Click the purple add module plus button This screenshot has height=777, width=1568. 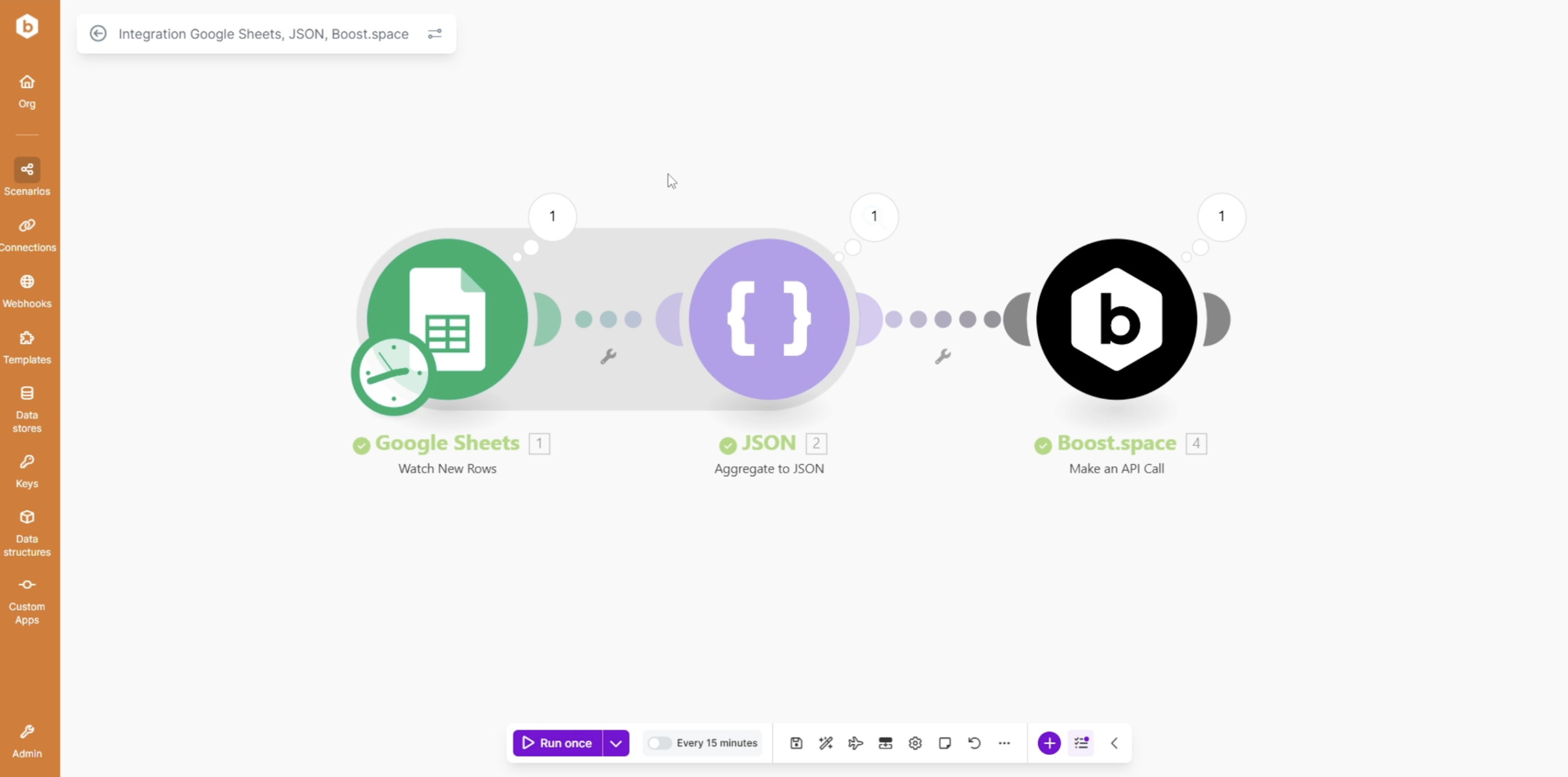coord(1049,743)
